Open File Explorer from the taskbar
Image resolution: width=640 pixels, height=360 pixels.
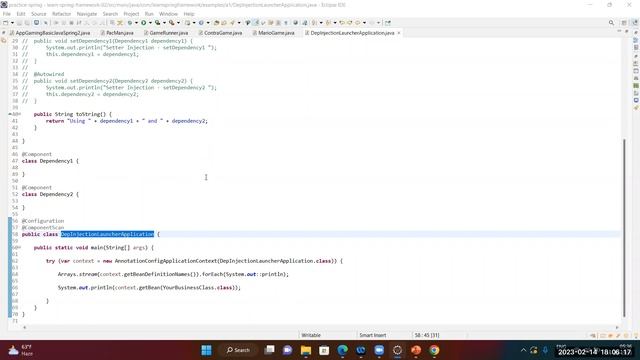pos(306,350)
